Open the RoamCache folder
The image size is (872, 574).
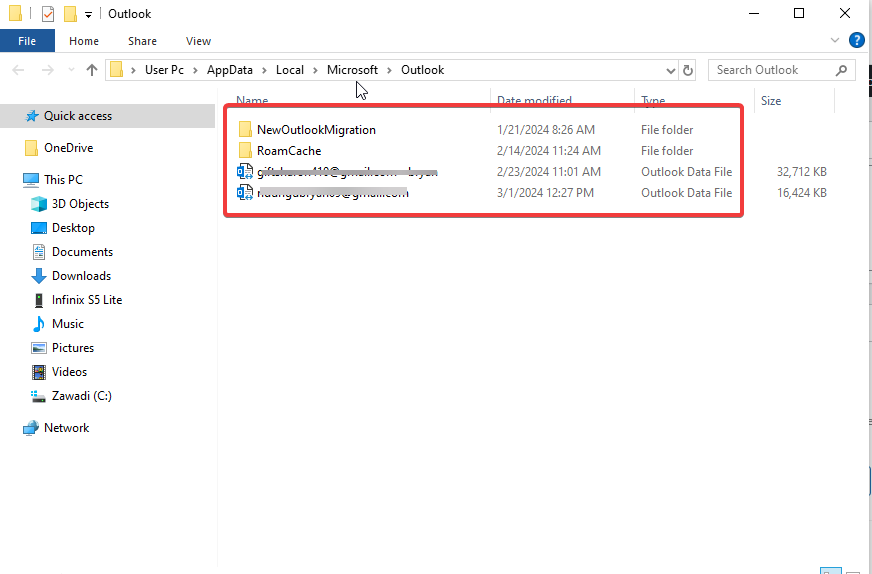click(x=288, y=151)
